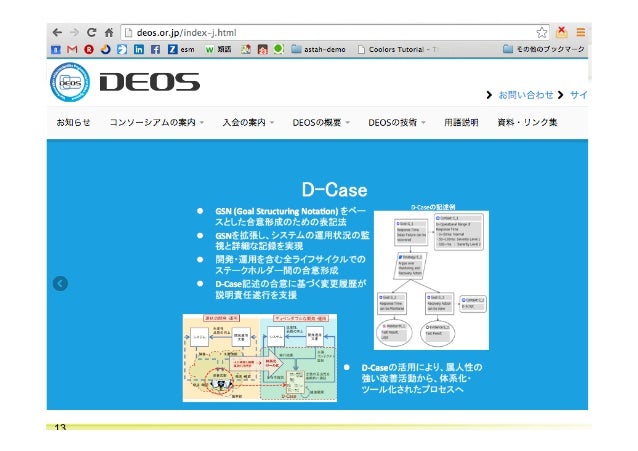
Task: Click the GSN (Goal Structuring Notation) bullet text
Action: 291,217
